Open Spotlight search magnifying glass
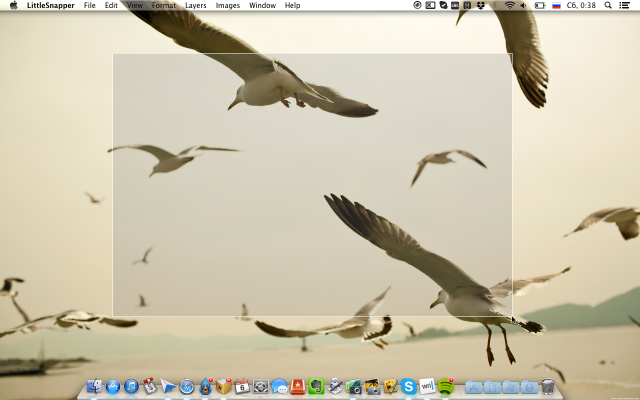The height and width of the screenshot is (400, 640). coord(608,5)
